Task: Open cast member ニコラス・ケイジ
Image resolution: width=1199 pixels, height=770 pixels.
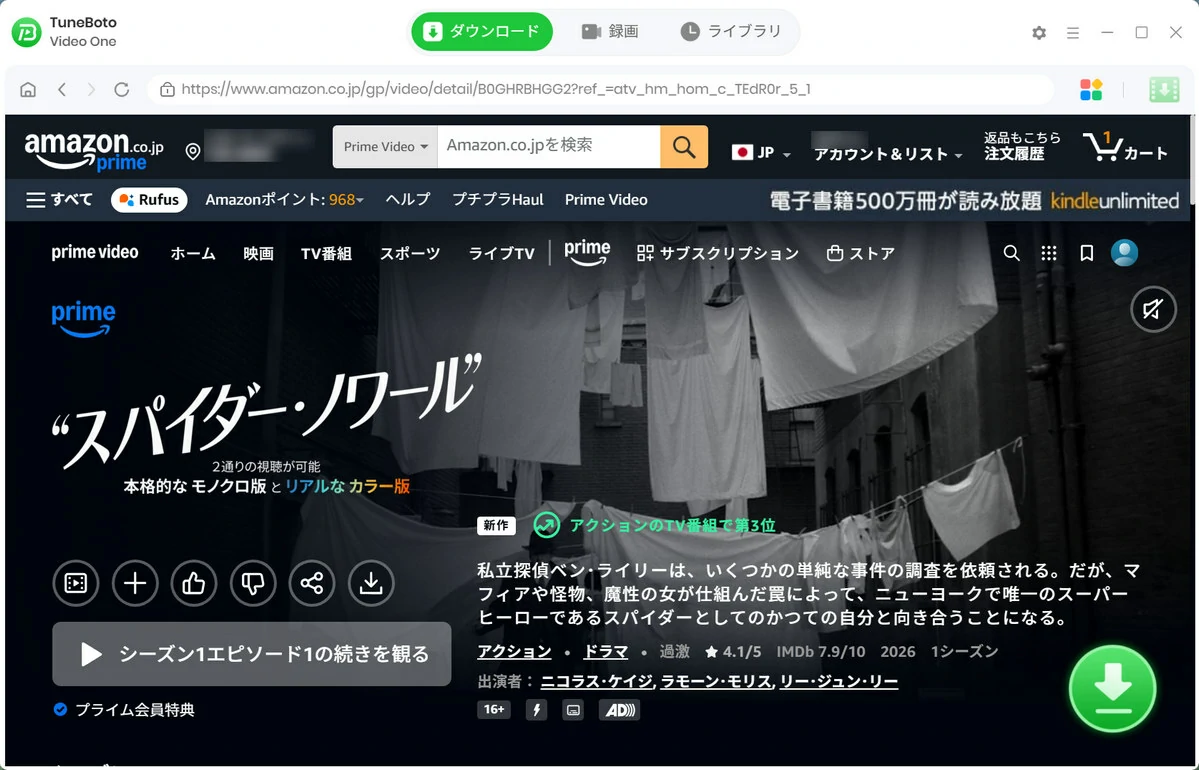Action: pyautogui.click(x=596, y=681)
